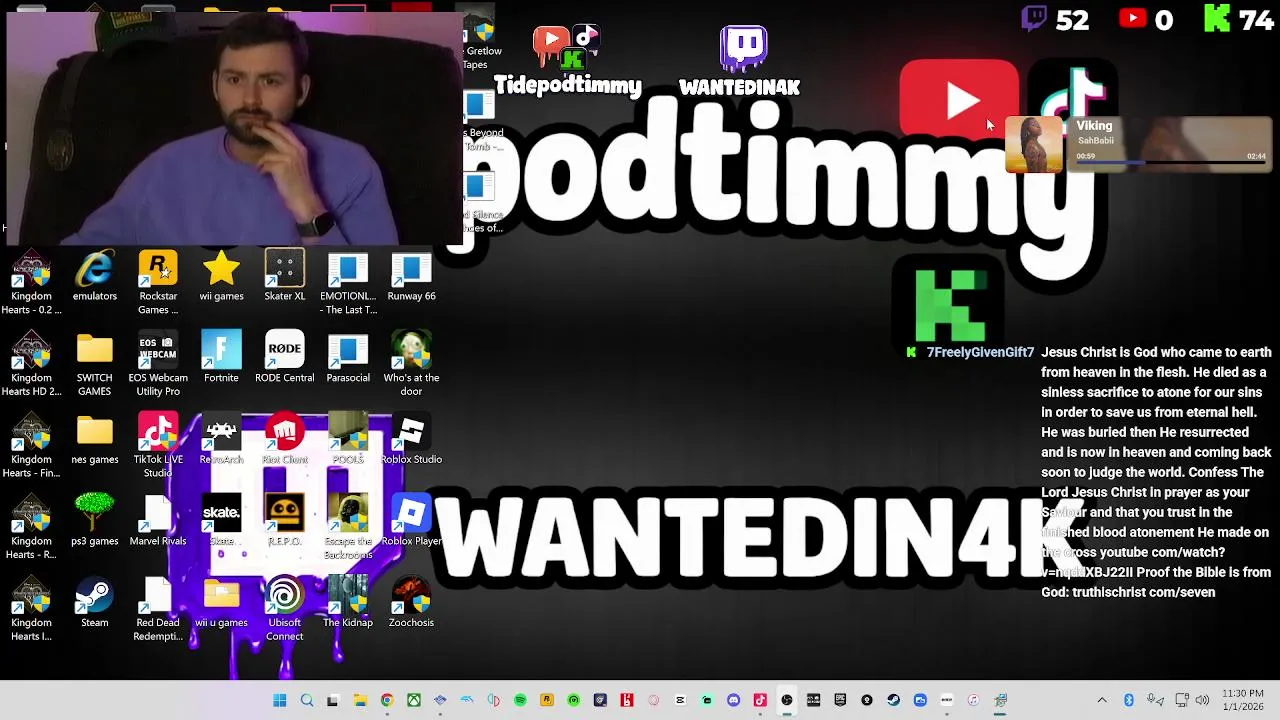Open Who's at the door game

[x=411, y=364]
